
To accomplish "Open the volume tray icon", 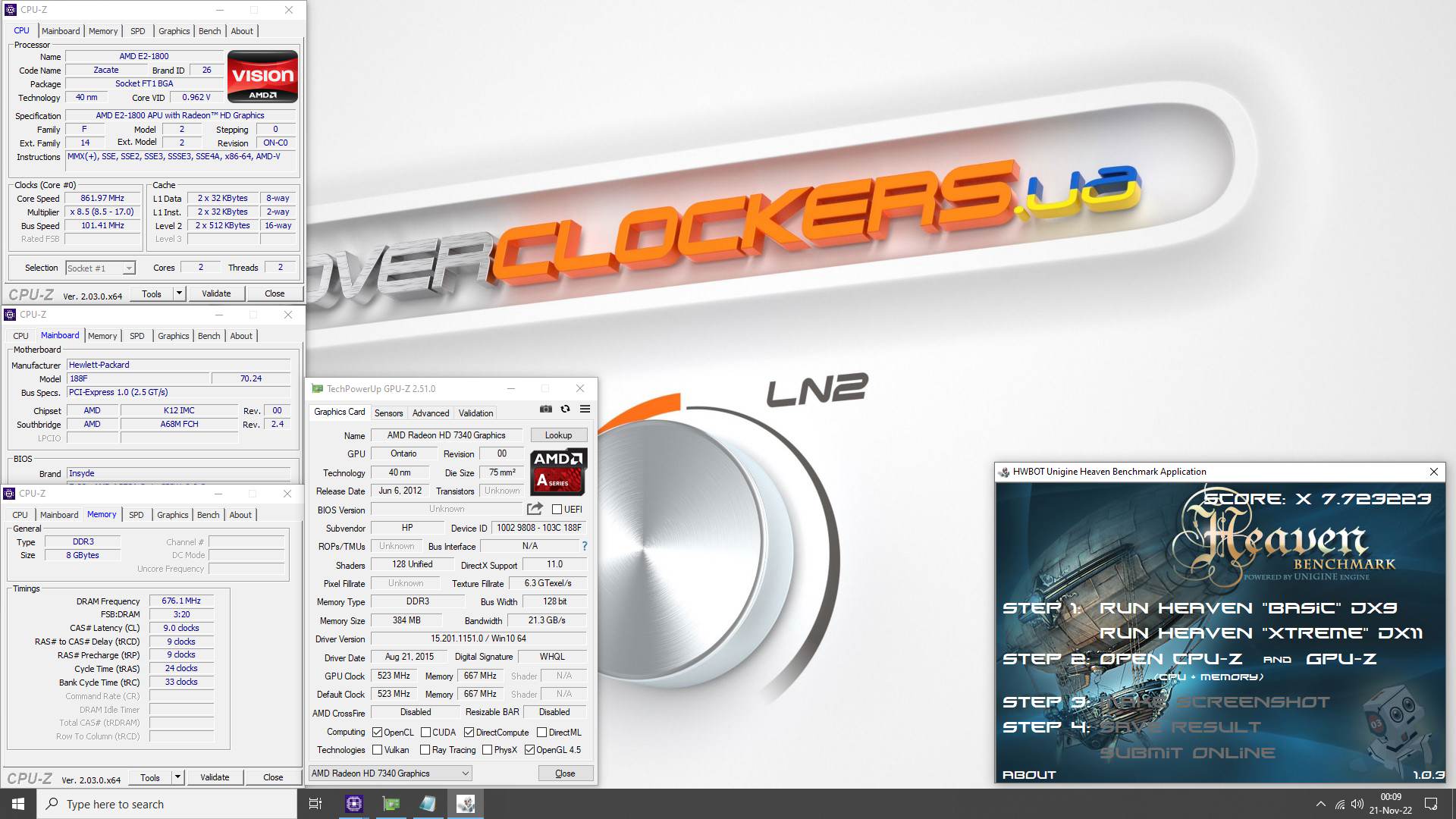I will (1357, 804).
